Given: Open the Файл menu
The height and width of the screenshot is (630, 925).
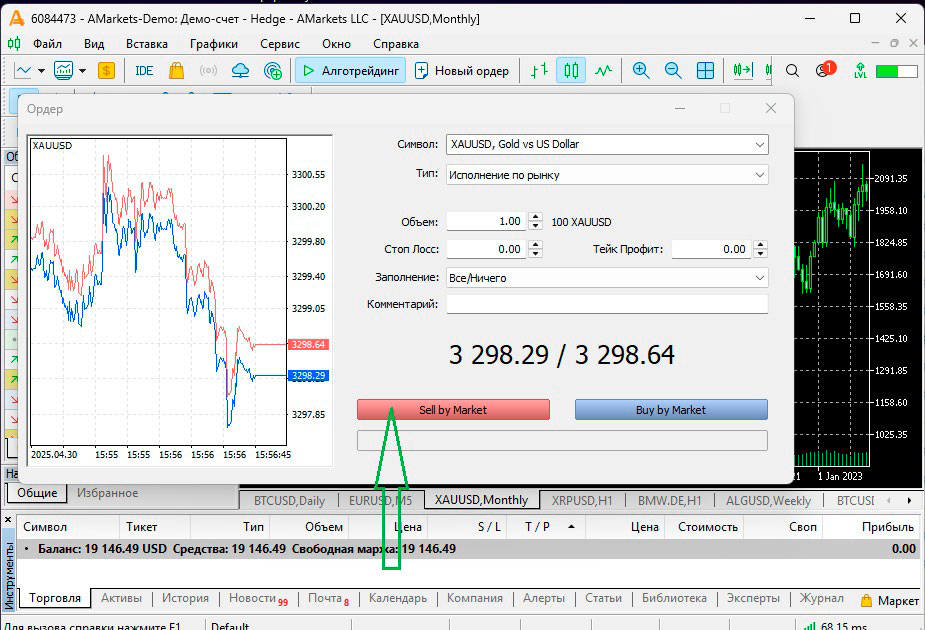Looking at the screenshot, I should coord(47,44).
